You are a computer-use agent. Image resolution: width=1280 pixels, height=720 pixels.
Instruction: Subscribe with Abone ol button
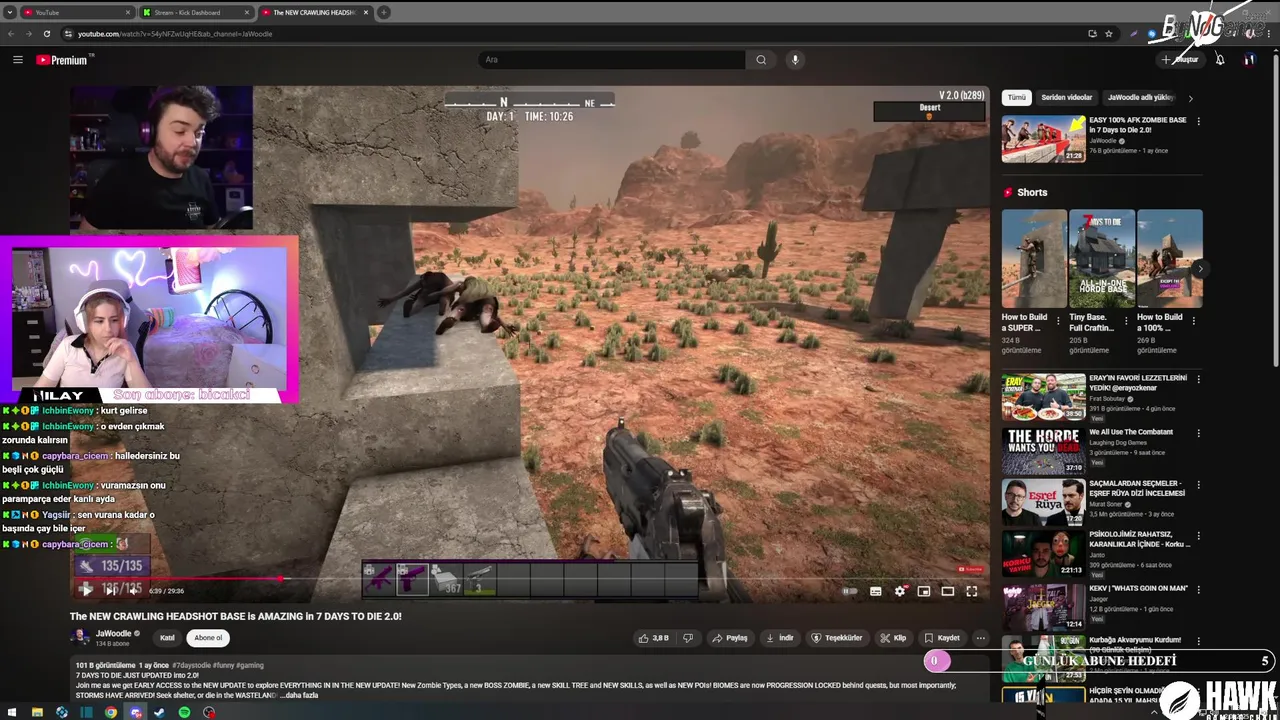(x=208, y=638)
